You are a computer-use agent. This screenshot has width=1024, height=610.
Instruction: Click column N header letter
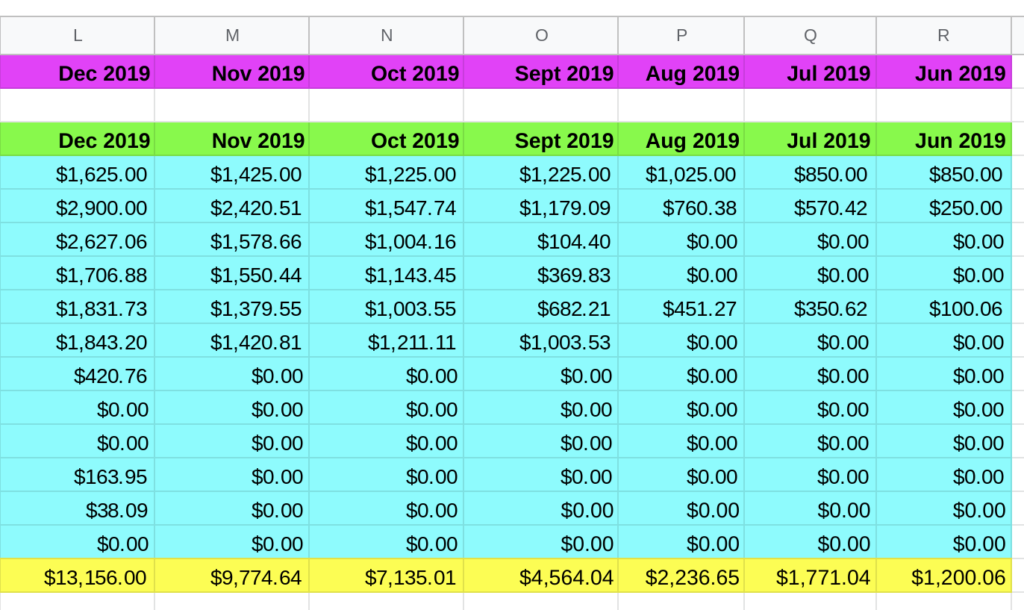[386, 36]
